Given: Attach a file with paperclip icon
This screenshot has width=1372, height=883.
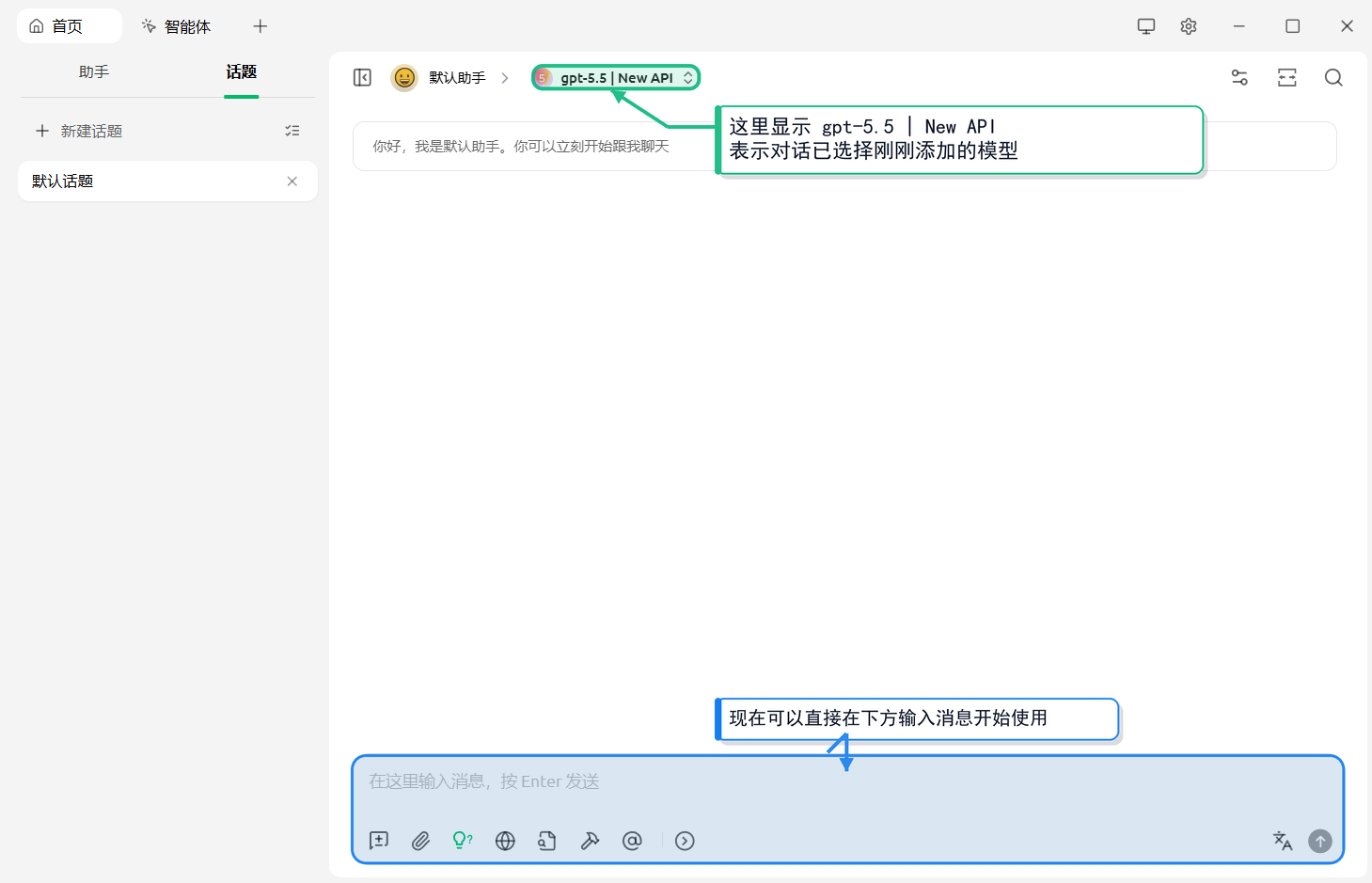Looking at the screenshot, I should coord(421,841).
